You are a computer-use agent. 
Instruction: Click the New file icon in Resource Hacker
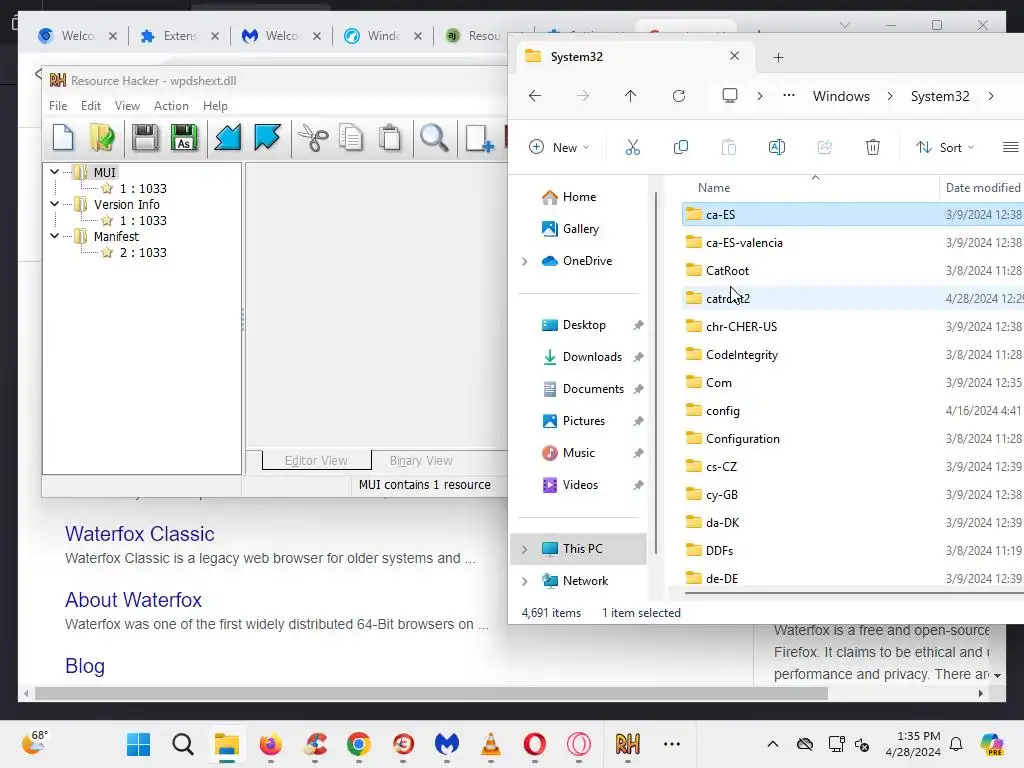pyautogui.click(x=63, y=138)
